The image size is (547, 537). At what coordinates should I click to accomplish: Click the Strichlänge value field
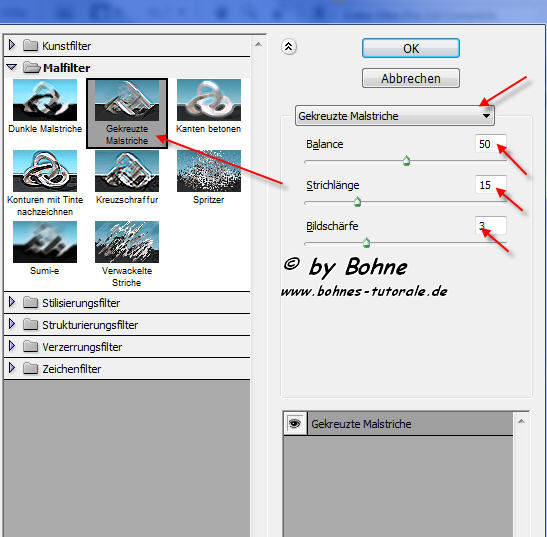pos(490,185)
